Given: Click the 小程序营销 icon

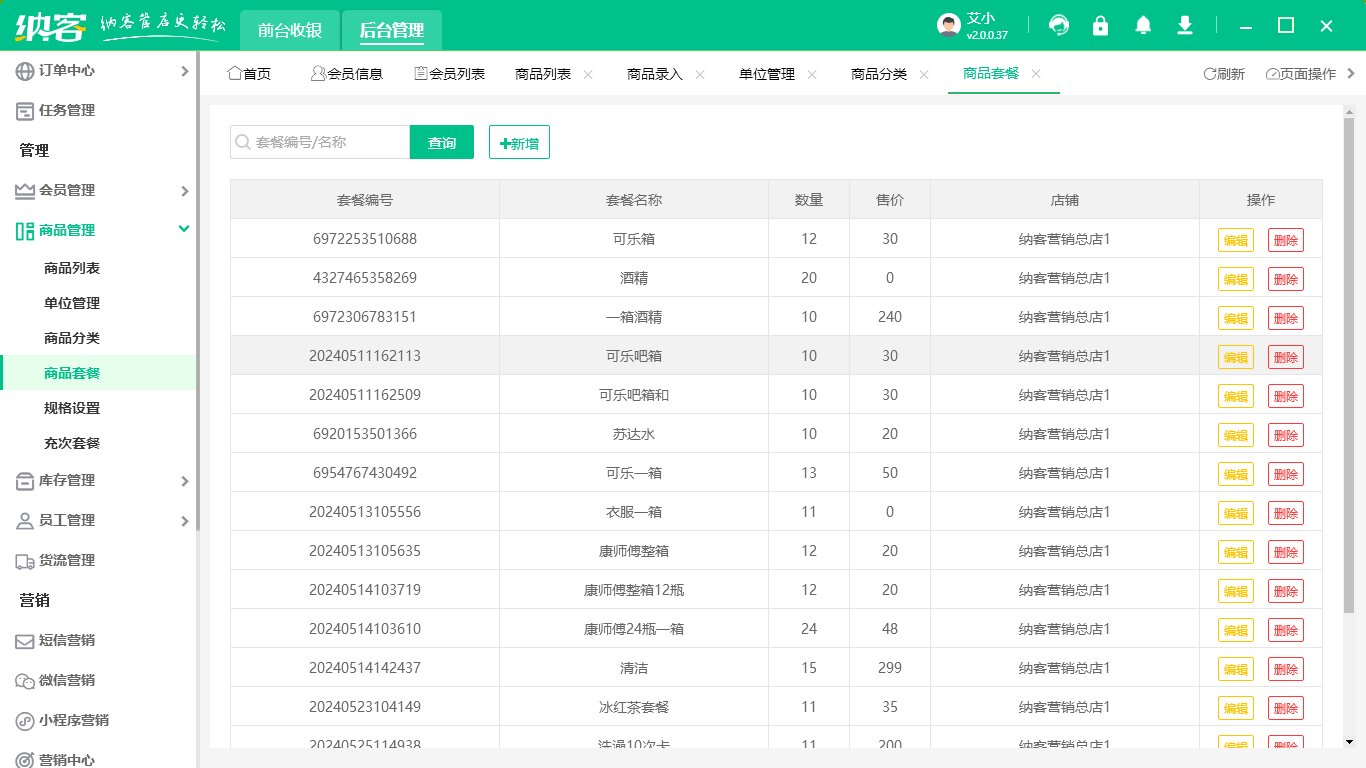Looking at the screenshot, I should pyautogui.click(x=25, y=721).
